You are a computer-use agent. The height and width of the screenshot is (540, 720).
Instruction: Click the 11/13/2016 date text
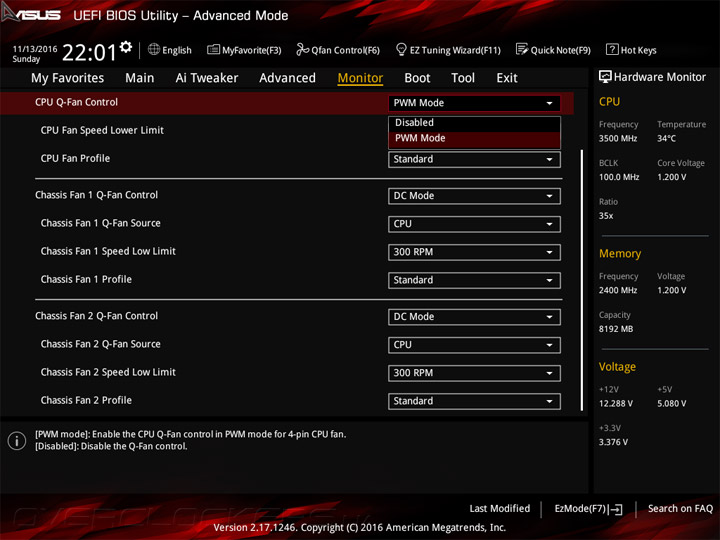click(x=34, y=49)
